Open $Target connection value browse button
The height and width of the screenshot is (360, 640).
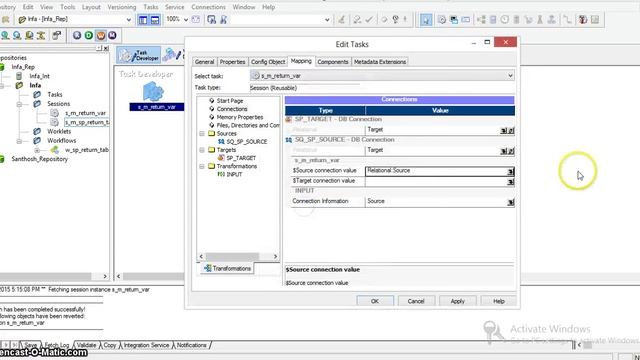pyautogui.click(x=510, y=182)
